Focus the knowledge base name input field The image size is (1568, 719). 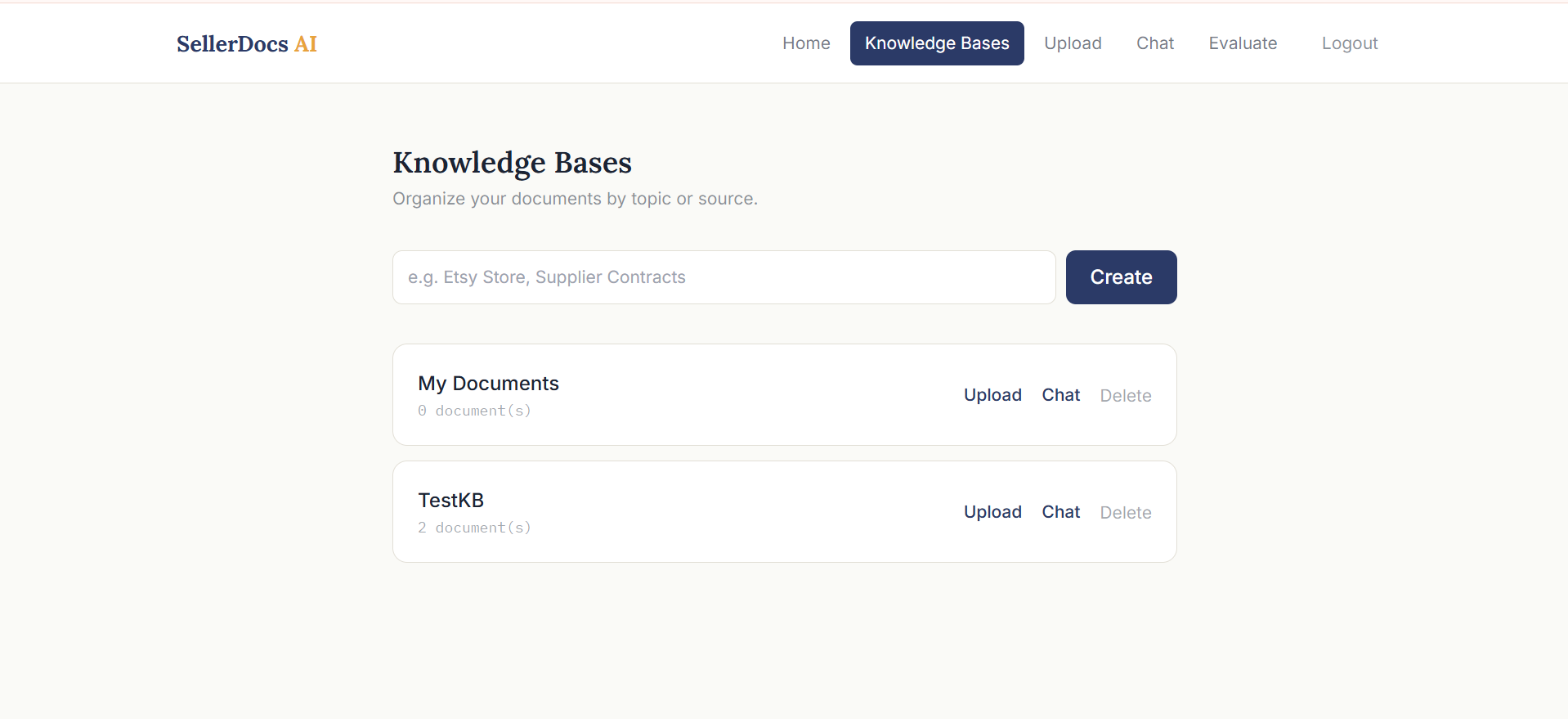point(724,277)
